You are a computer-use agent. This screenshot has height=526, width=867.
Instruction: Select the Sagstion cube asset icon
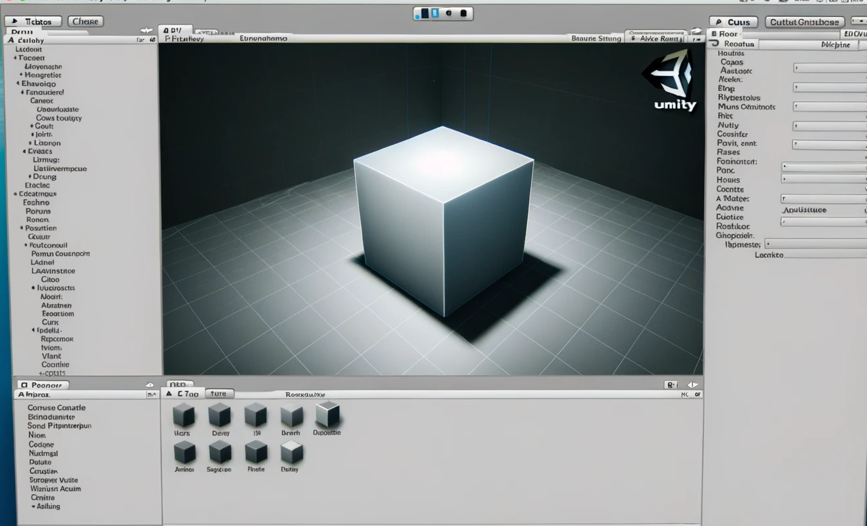click(x=219, y=453)
